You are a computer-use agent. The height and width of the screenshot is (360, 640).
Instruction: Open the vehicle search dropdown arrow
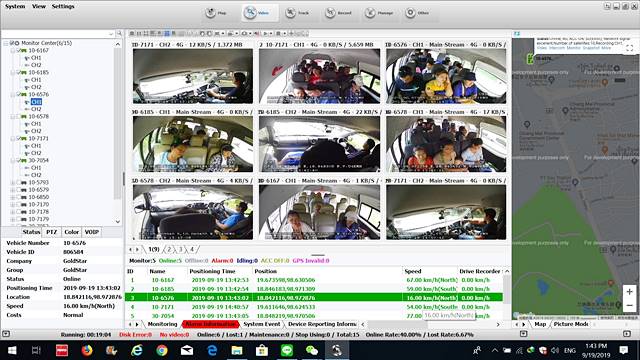coord(111,34)
